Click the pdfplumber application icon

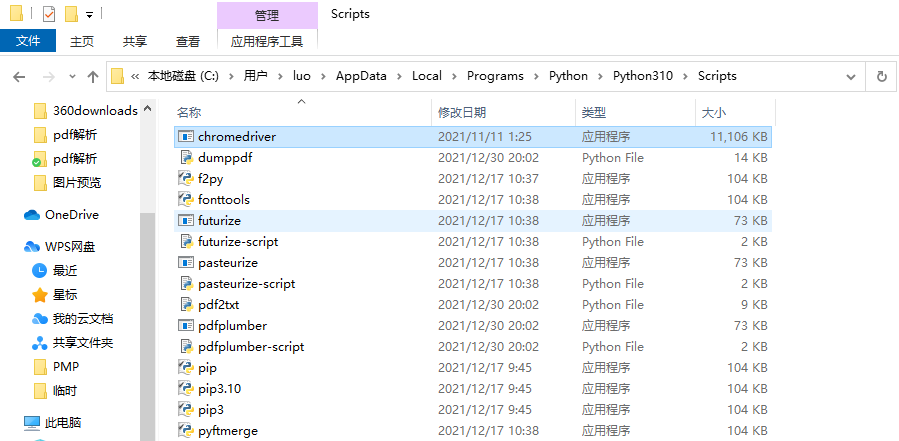(x=185, y=326)
